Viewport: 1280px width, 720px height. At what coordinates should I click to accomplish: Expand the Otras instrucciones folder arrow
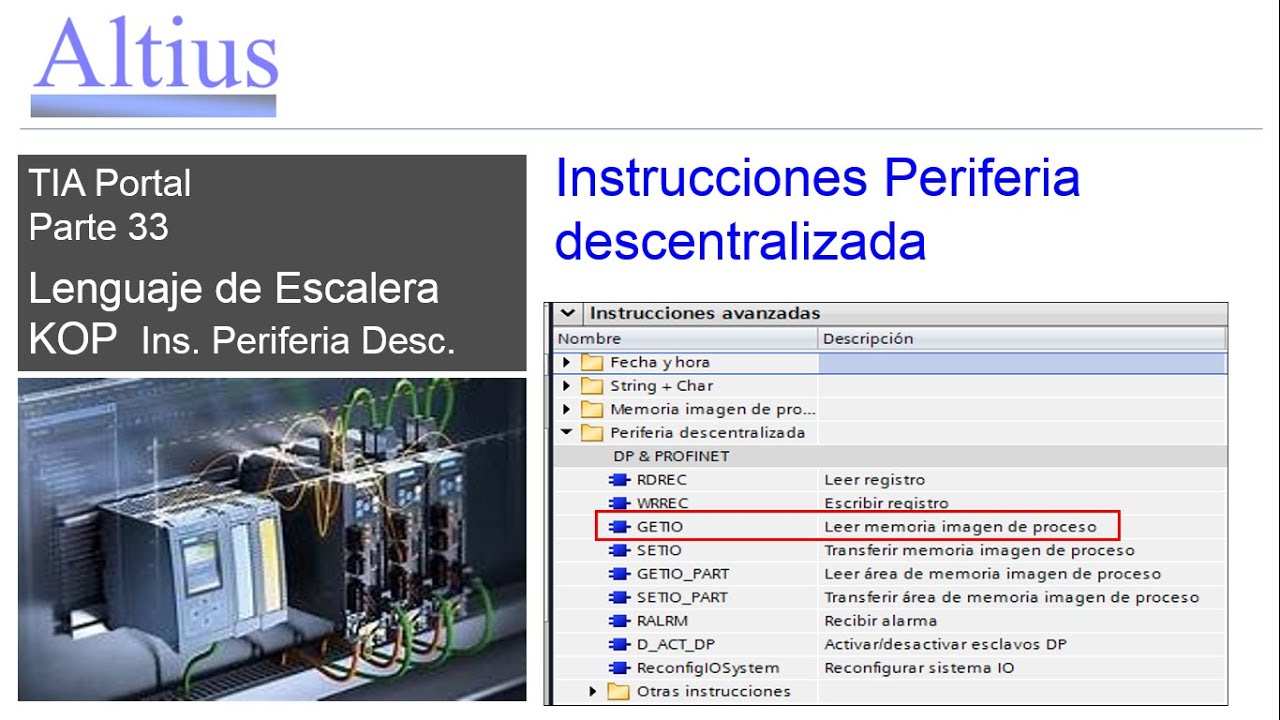coord(593,691)
